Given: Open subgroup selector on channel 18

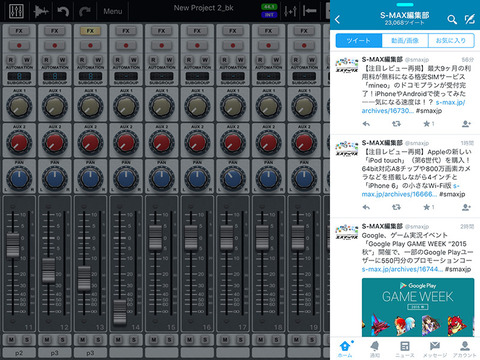Looking at the screenshot, I should click(x=268, y=76).
